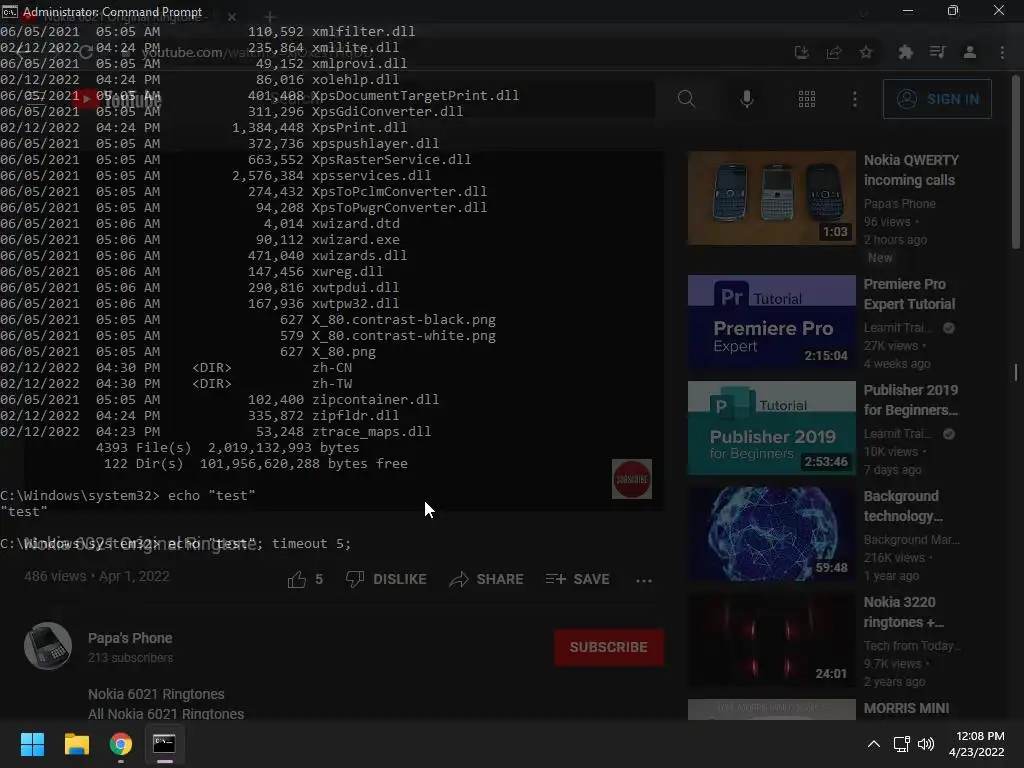Click the Publisher 2019 for Beginners title
The image size is (1024, 768).
[x=910, y=400]
